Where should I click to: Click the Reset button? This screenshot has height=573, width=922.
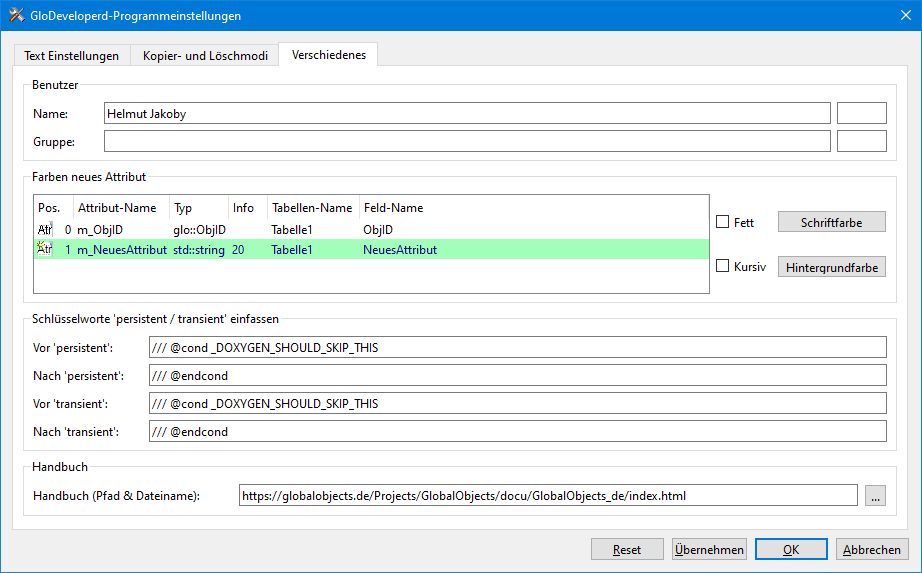pos(627,549)
